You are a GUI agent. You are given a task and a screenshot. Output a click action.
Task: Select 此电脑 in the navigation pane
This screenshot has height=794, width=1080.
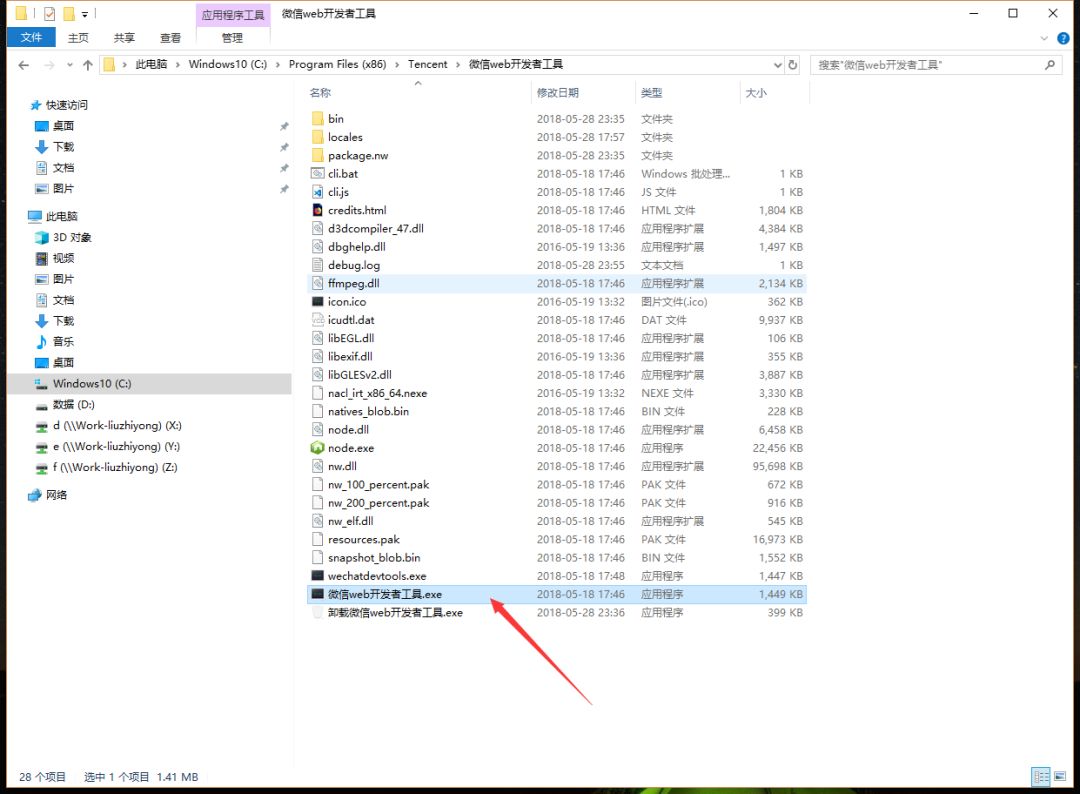(61, 216)
